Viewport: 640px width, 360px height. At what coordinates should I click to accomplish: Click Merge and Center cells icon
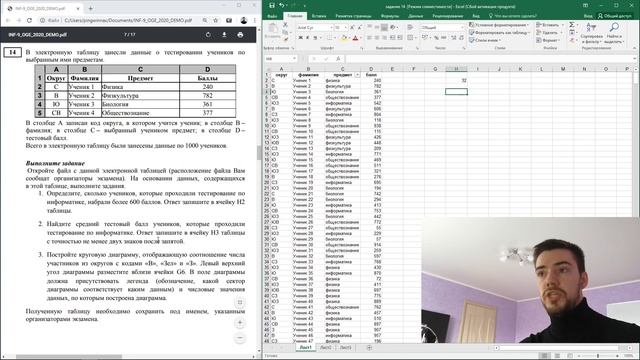coord(410,38)
